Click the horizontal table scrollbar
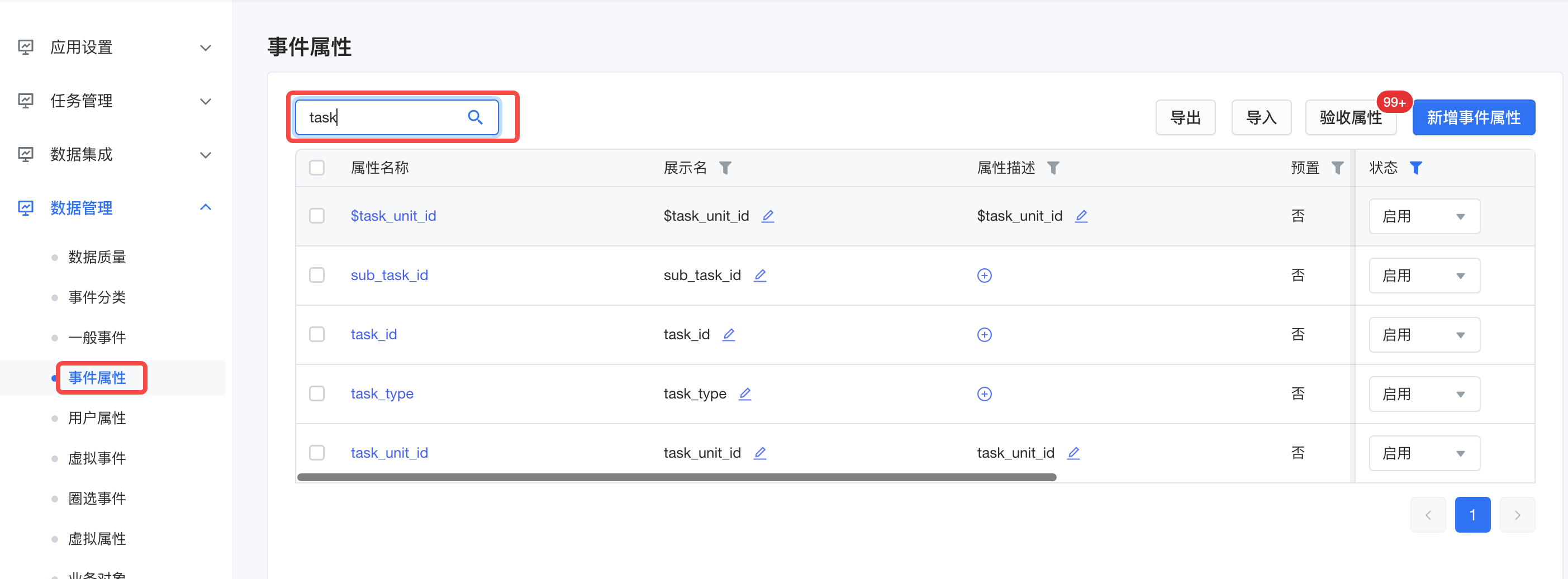 coord(676,477)
